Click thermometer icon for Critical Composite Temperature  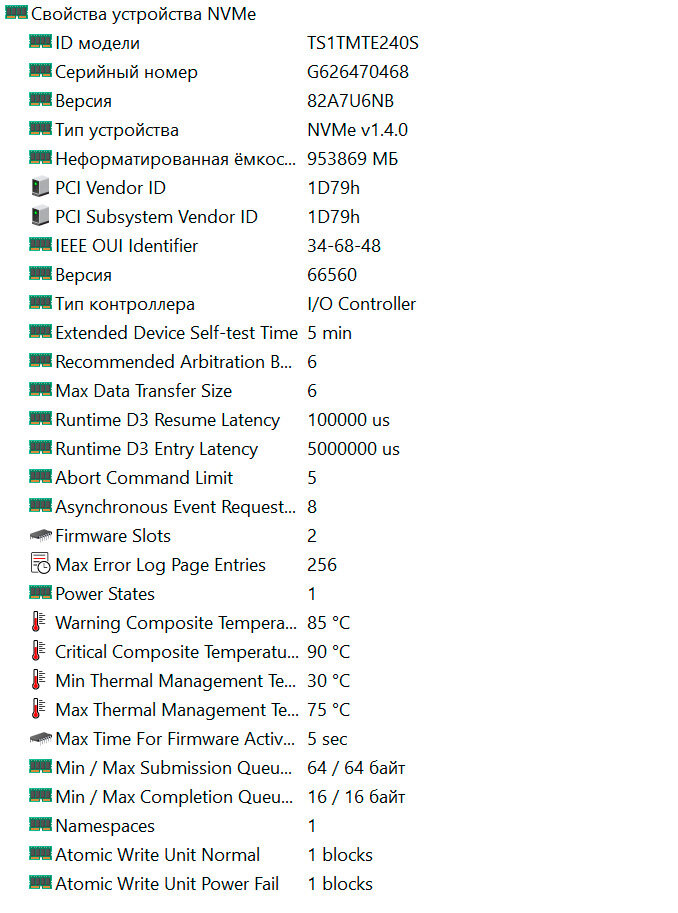(38, 651)
